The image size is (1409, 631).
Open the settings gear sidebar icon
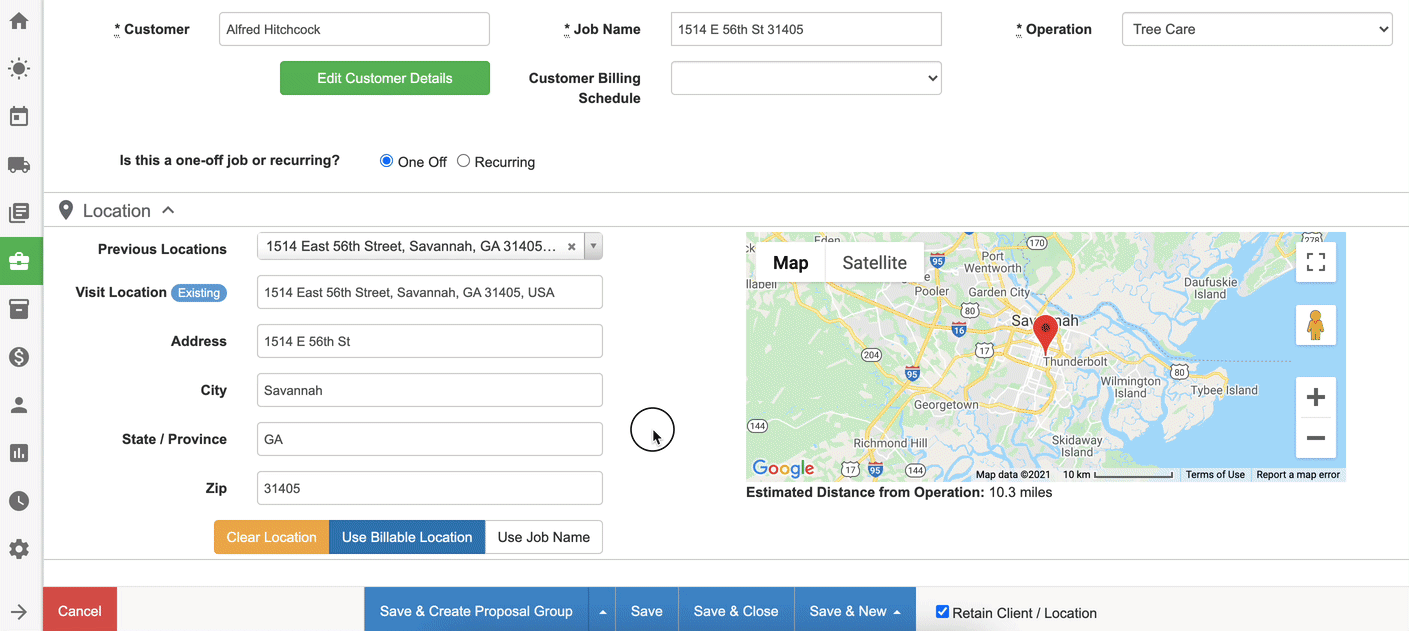(19, 549)
